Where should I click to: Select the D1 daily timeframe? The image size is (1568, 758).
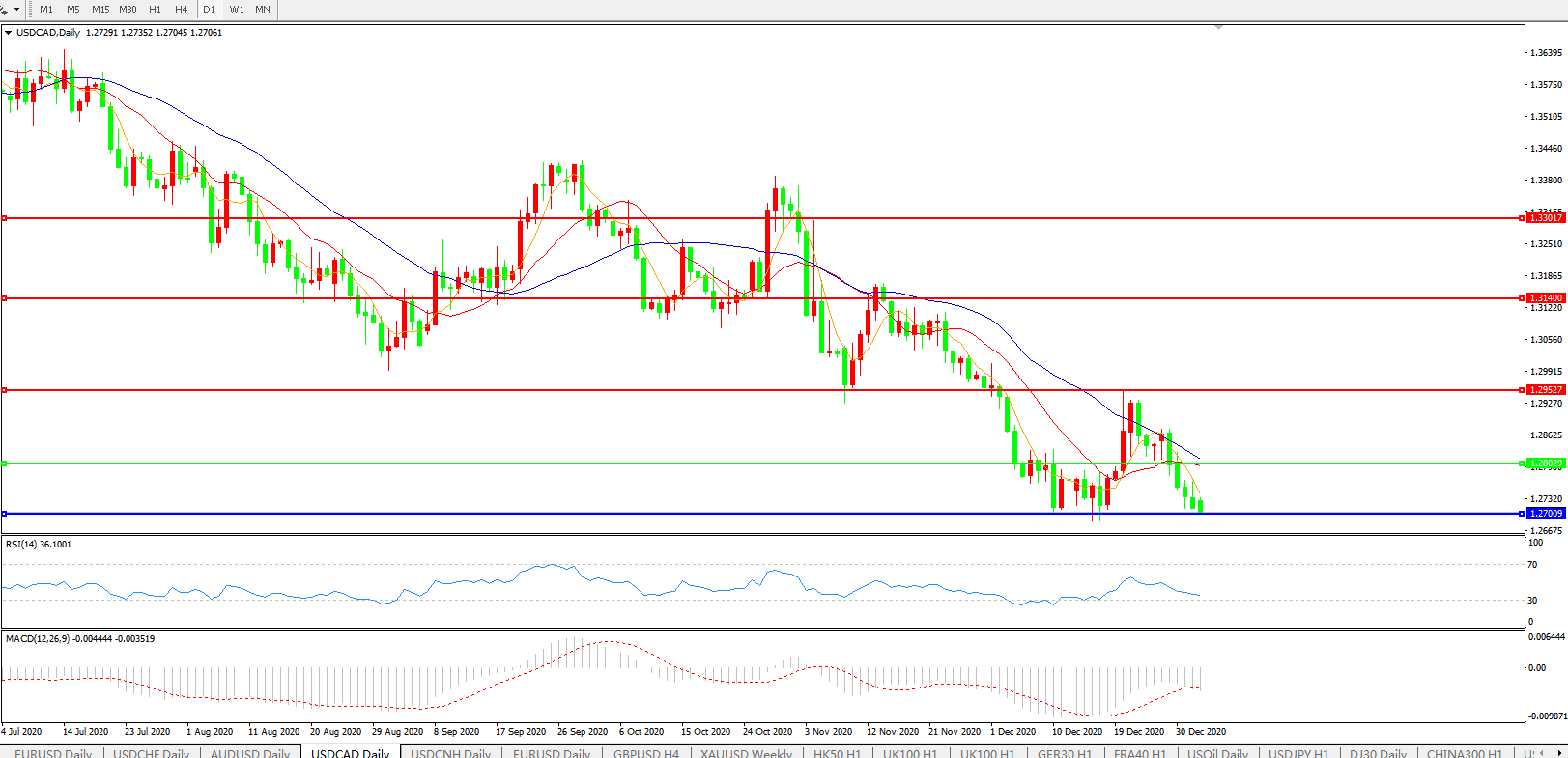click(x=209, y=9)
